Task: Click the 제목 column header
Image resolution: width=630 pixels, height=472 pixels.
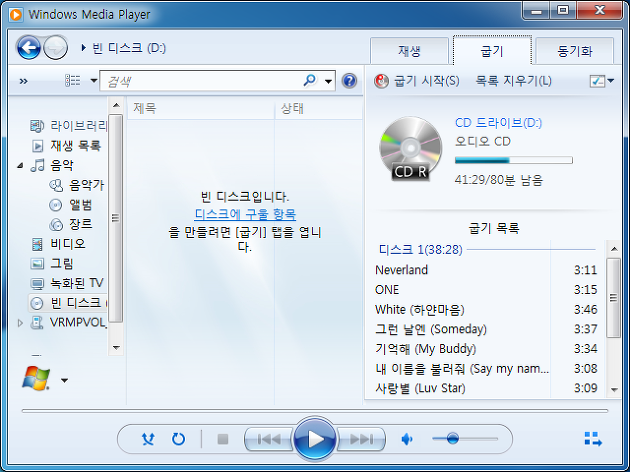Action: point(201,108)
